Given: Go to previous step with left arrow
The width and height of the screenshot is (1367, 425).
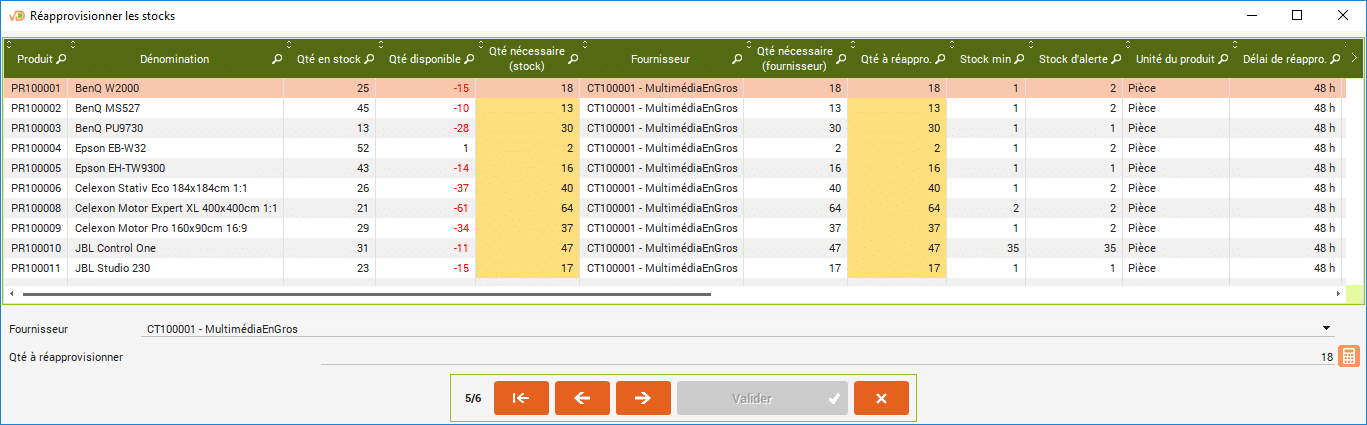Looking at the screenshot, I should (x=582, y=398).
